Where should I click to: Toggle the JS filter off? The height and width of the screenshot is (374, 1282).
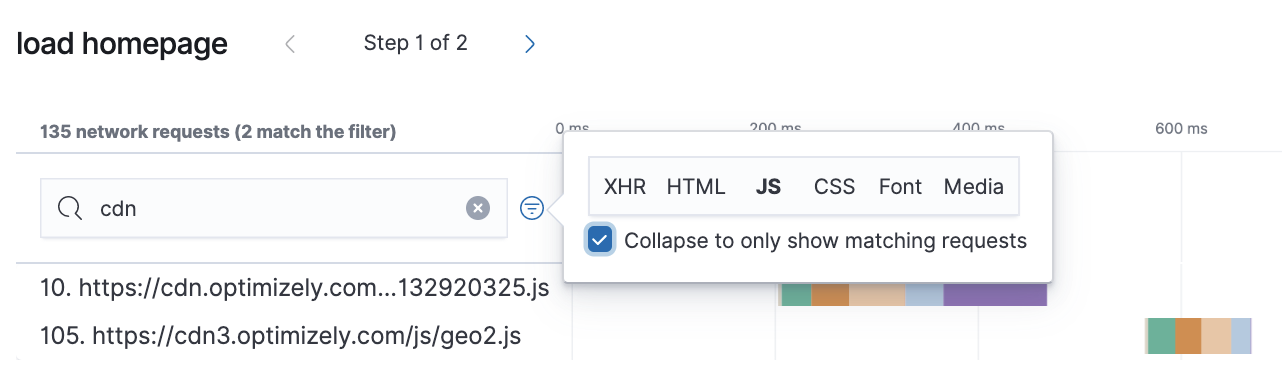tap(768, 187)
